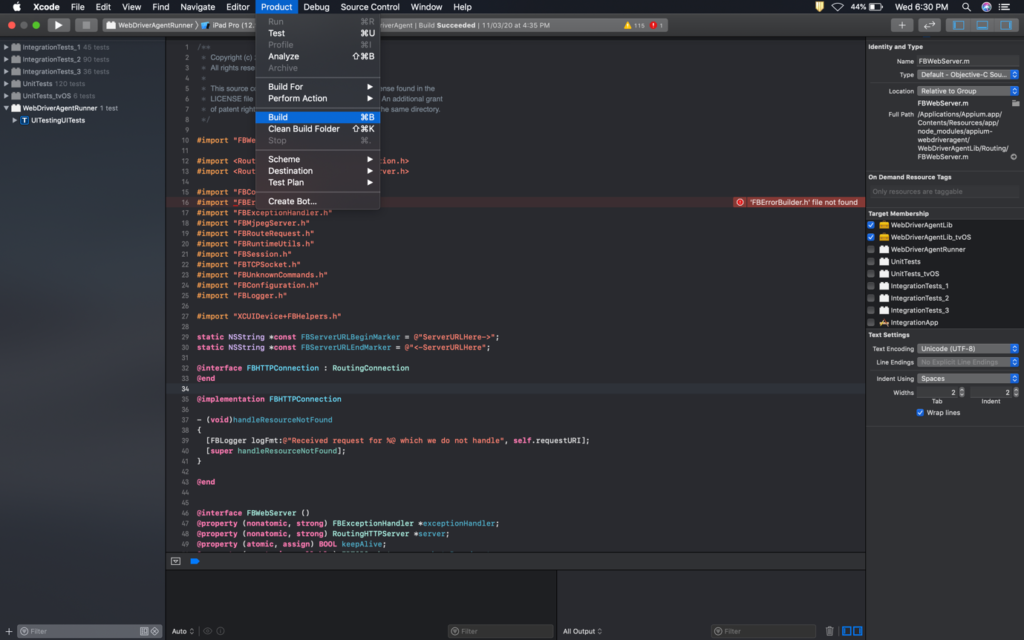Open the Location Relative to Group dropdown
The image size is (1024, 640).
pos(968,91)
